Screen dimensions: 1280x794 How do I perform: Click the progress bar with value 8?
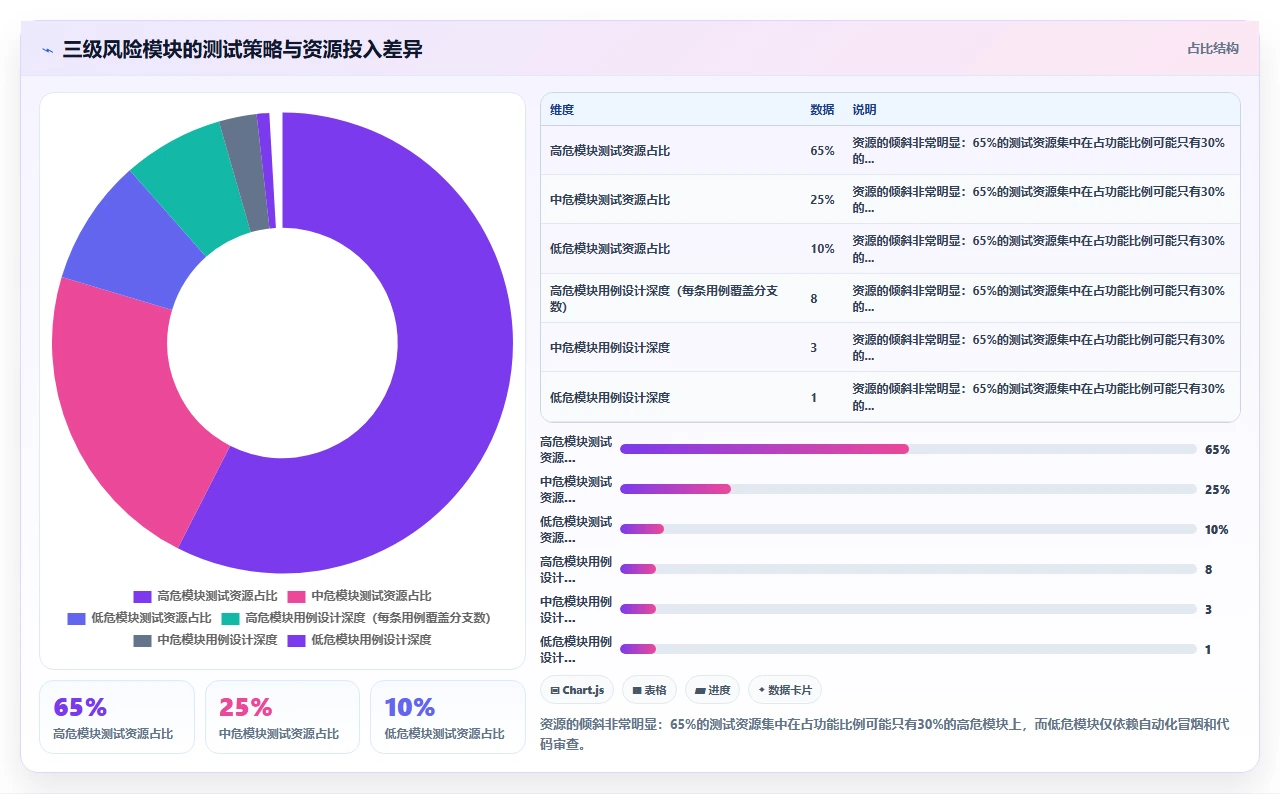pos(908,569)
